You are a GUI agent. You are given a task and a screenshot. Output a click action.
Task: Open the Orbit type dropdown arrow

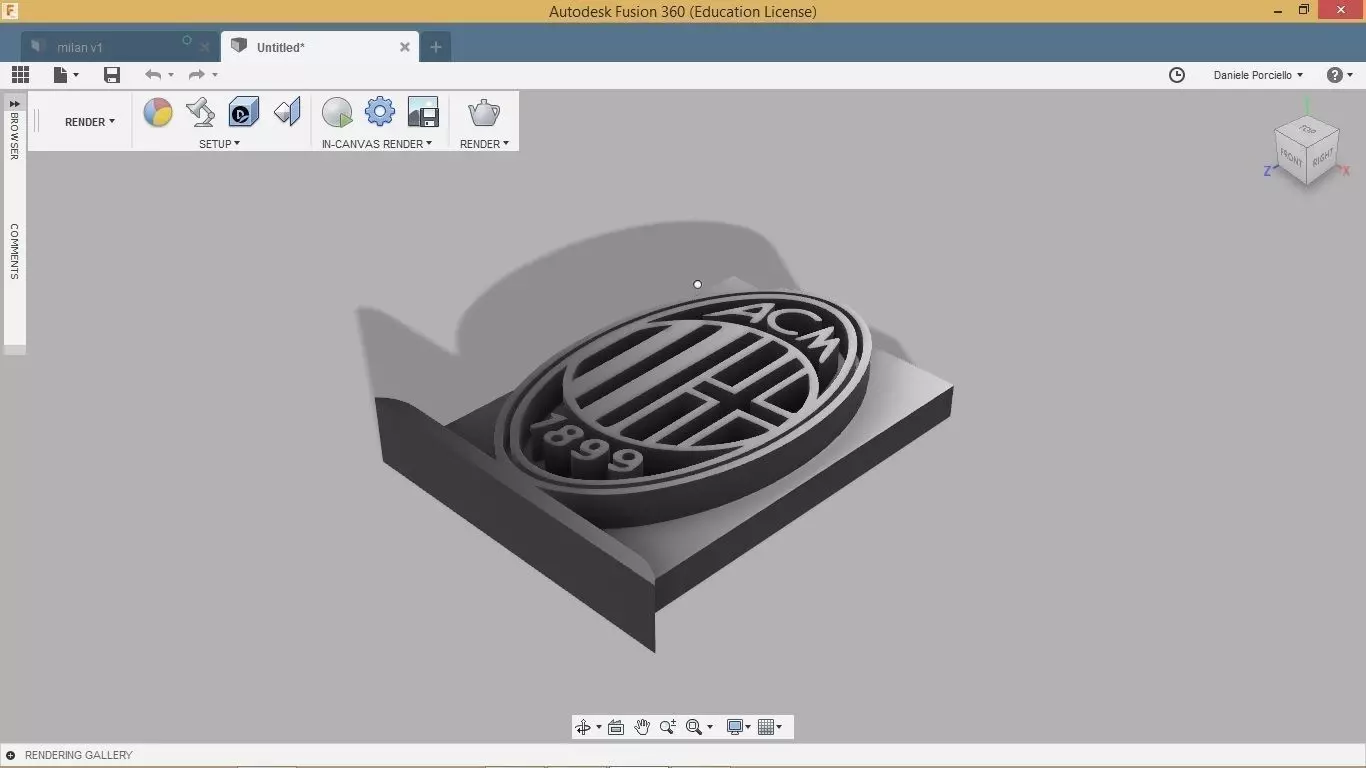pos(599,727)
